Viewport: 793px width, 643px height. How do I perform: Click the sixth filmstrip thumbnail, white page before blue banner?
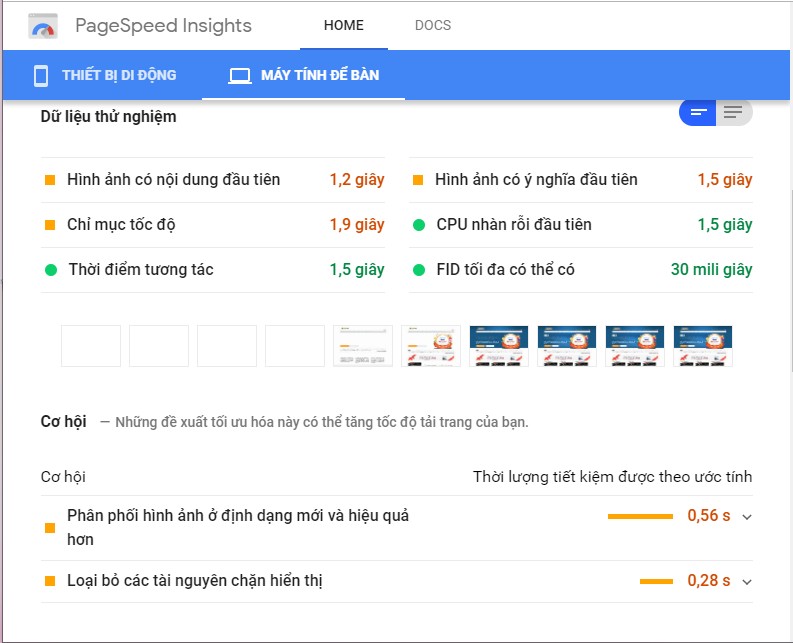pos(431,346)
